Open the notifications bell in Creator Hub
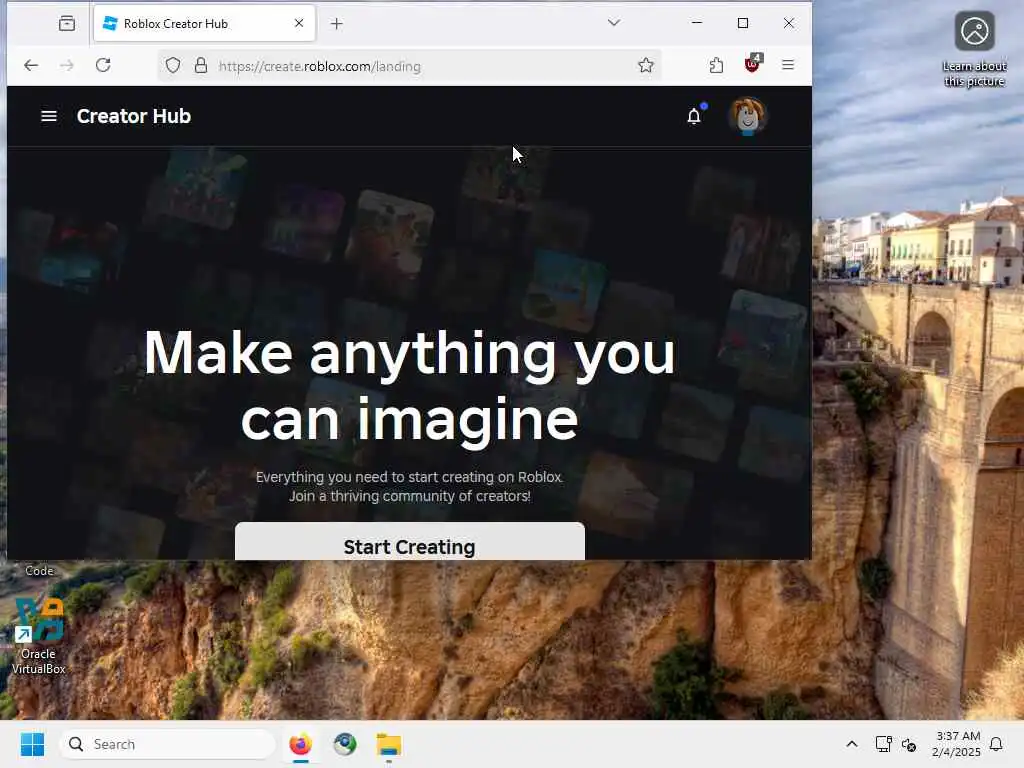 coord(694,116)
